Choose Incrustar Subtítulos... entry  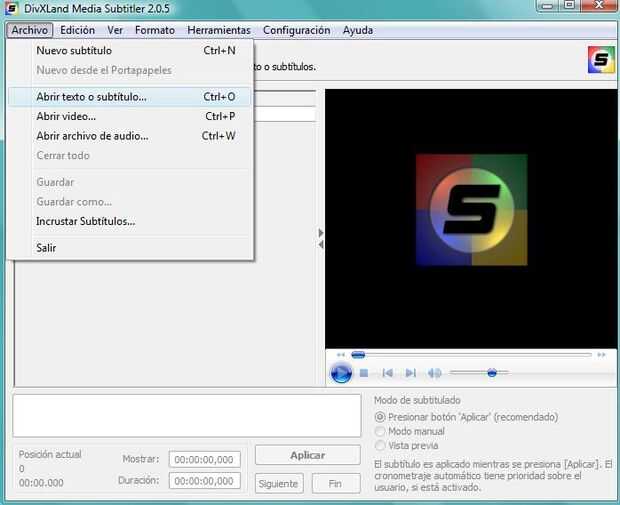tap(130, 221)
